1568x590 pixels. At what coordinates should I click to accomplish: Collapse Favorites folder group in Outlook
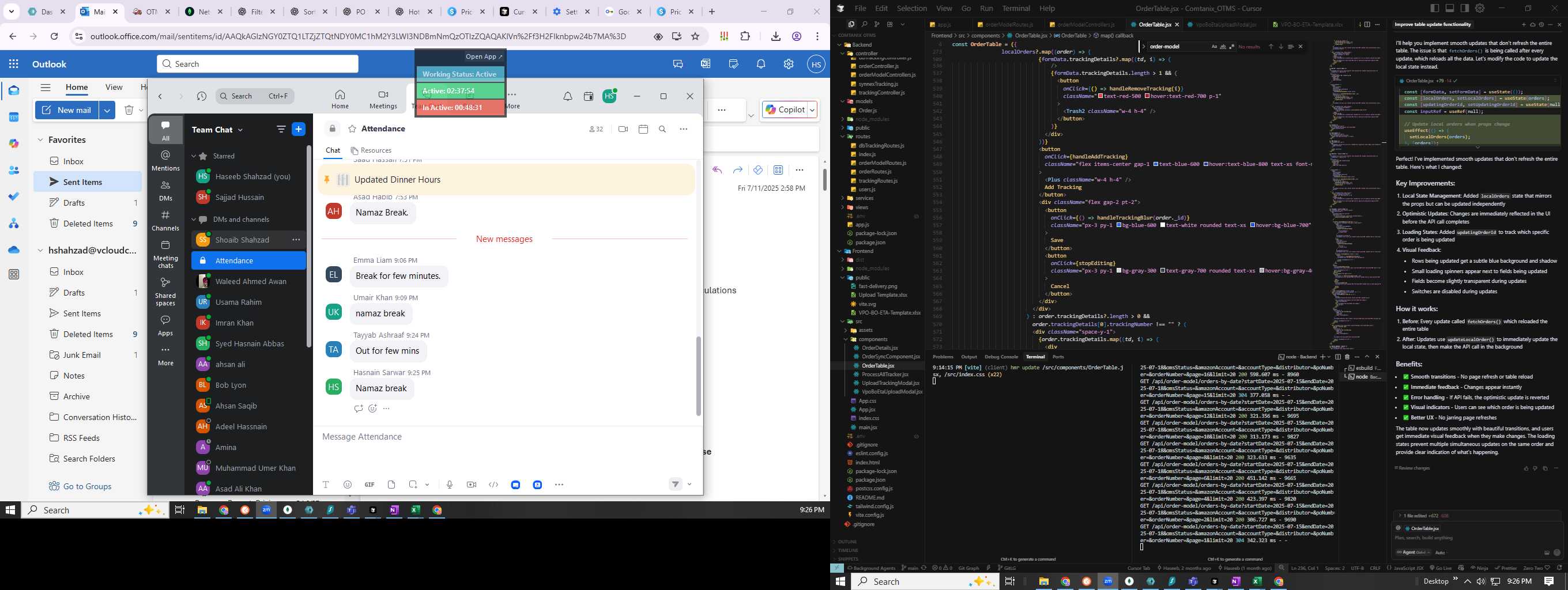(40, 140)
